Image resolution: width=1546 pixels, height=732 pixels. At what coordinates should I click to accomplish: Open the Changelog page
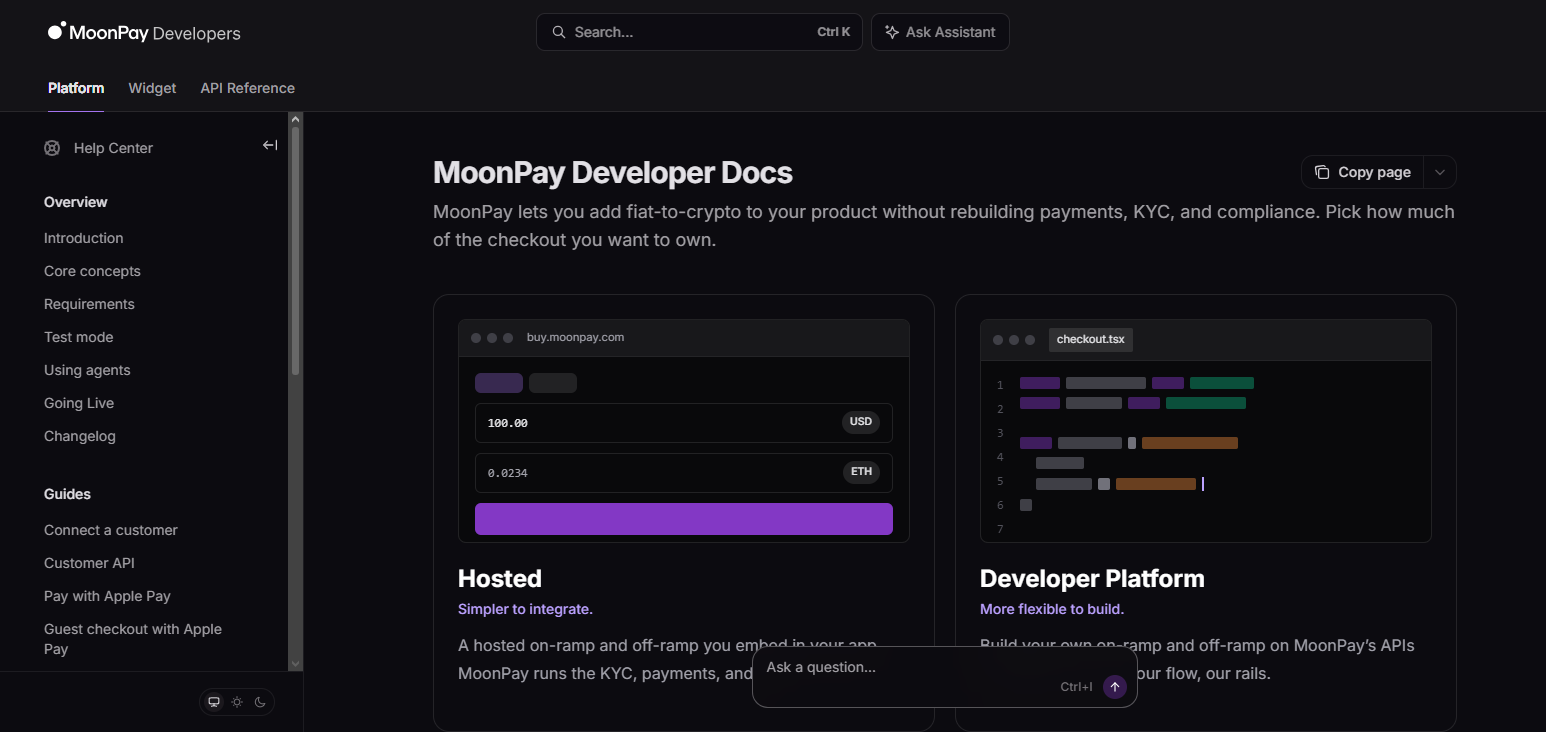coord(80,436)
